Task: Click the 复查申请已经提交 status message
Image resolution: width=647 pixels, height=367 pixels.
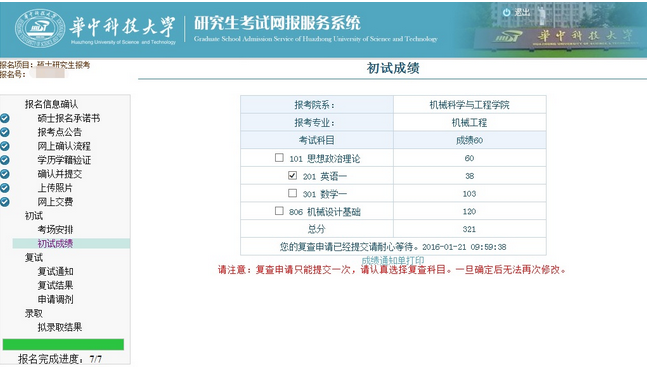Action: click(x=393, y=247)
